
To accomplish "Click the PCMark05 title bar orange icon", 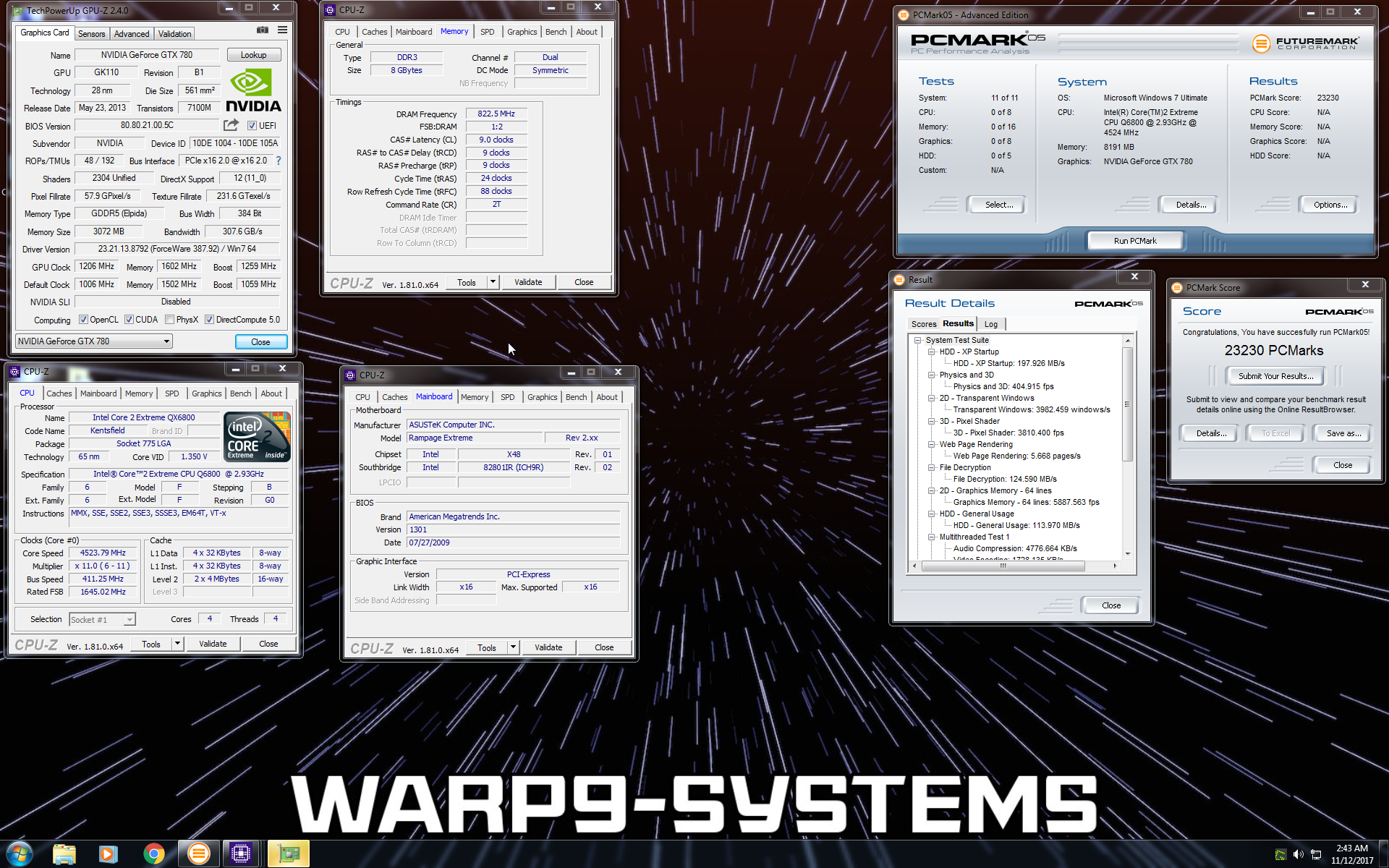I will [x=904, y=14].
